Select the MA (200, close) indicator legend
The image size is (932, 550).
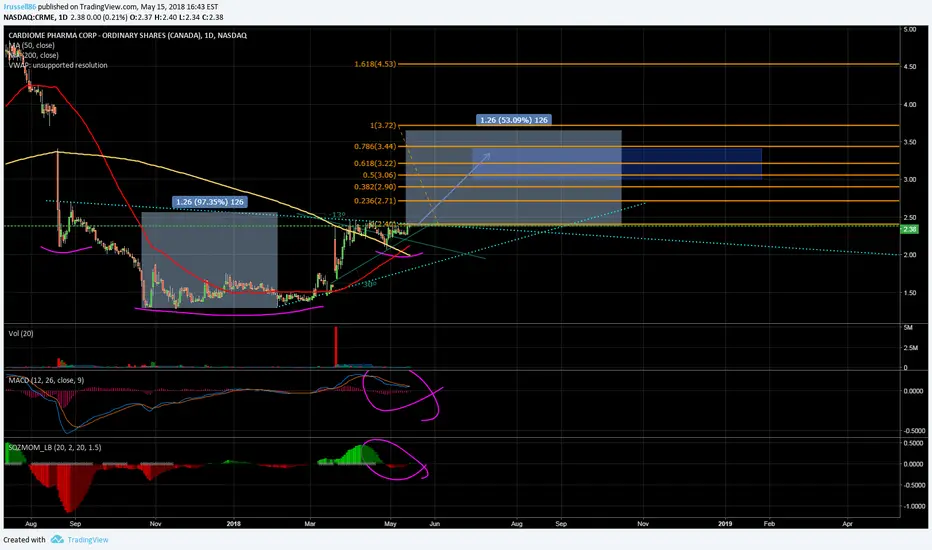pyautogui.click(x=33, y=55)
